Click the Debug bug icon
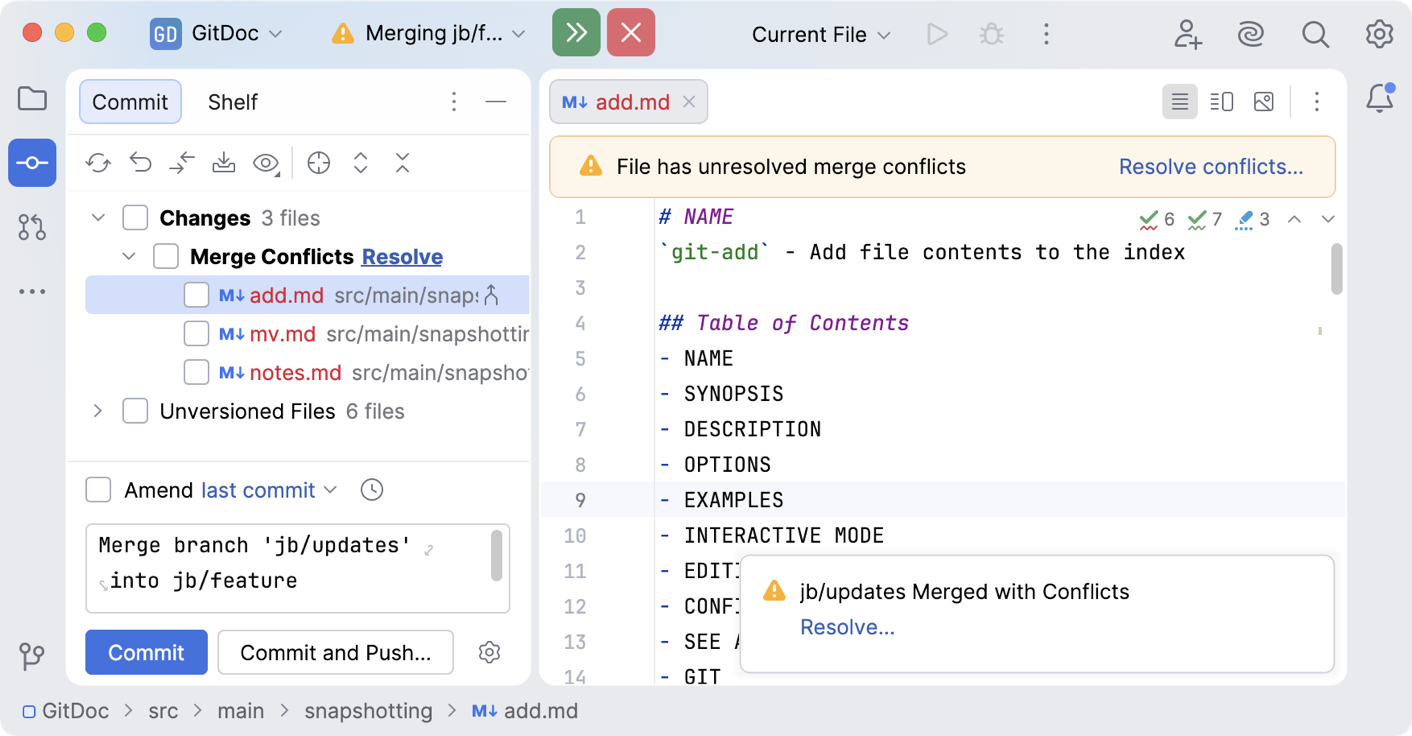 point(992,34)
